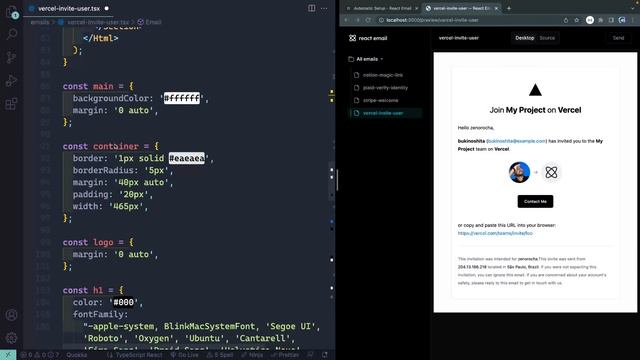This screenshot has height=360, width=640.
Task: Close the vercel-invite-user browser tab
Action: (496, 8)
